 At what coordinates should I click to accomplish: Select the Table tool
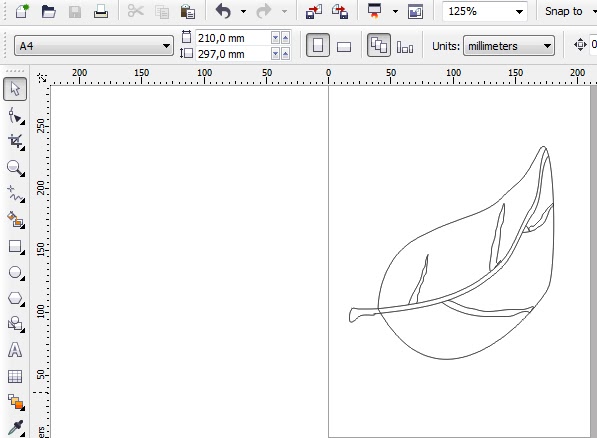[x=15, y=376]
